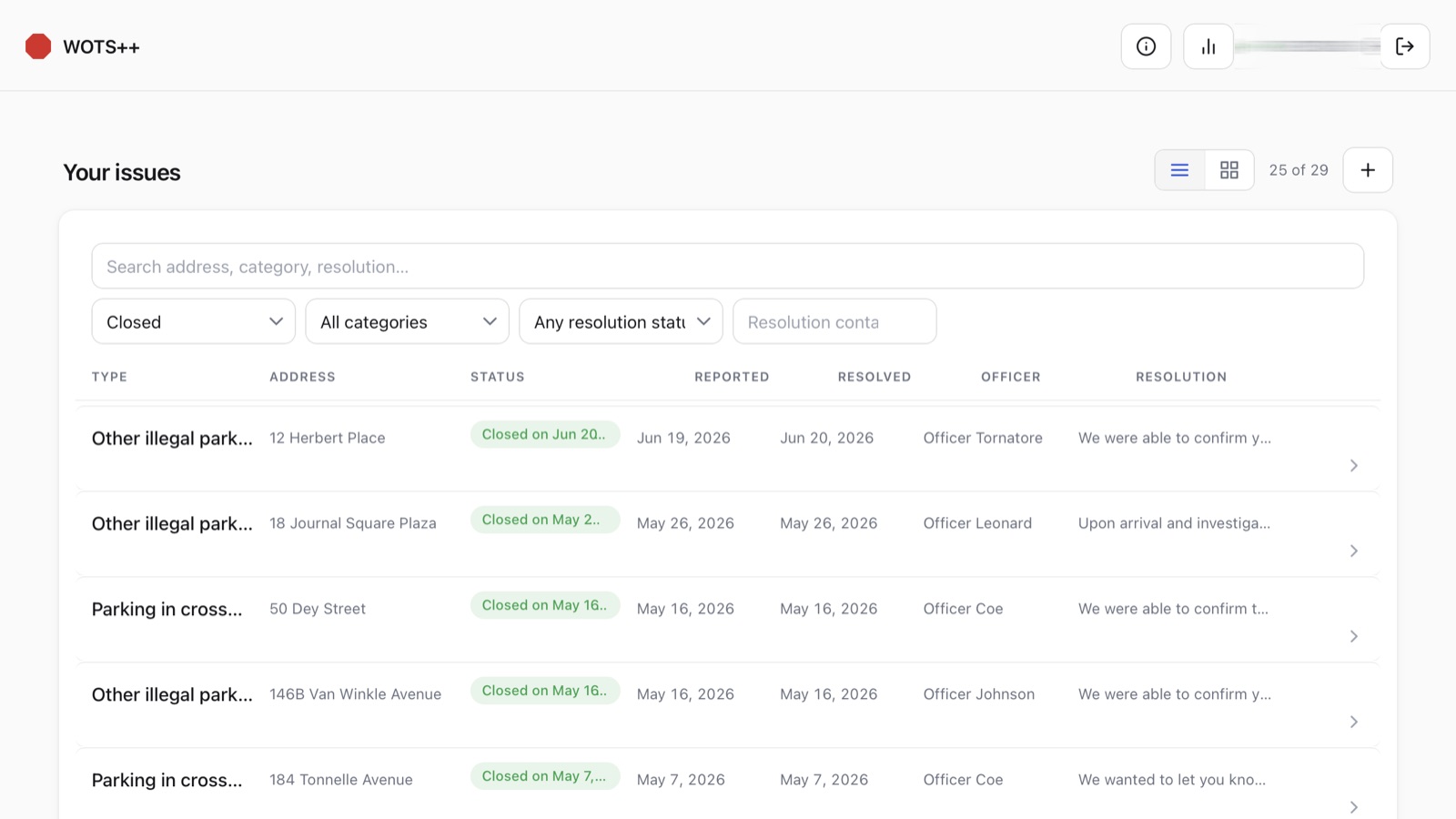
Task: Open issue at 146B Van Winkle Avenue
Action: [727, 705]
